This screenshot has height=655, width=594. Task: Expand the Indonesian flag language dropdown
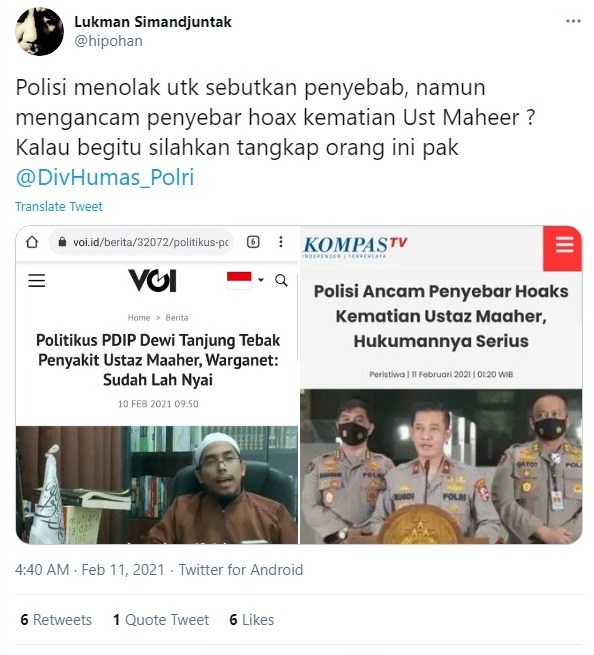[x=245, y=280]
